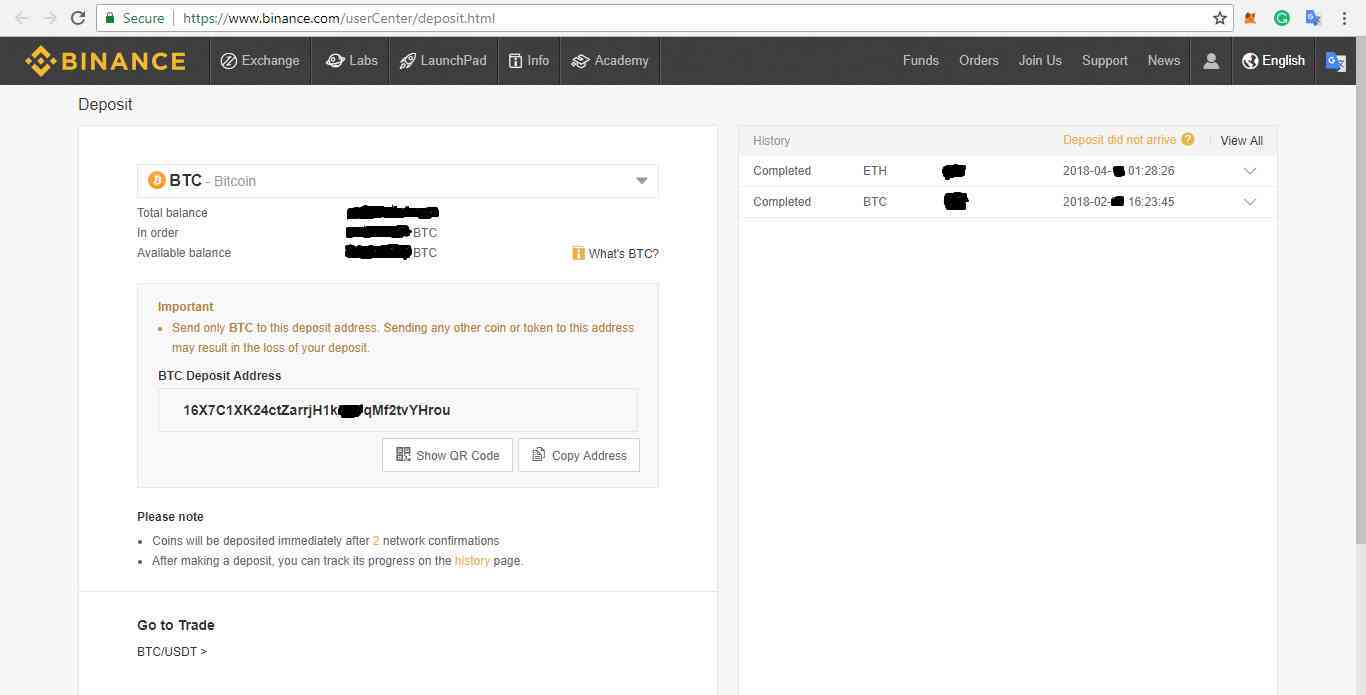Click the Go to Trade heading
Viewport: 1366px width, 695px height.
(176, 625)
